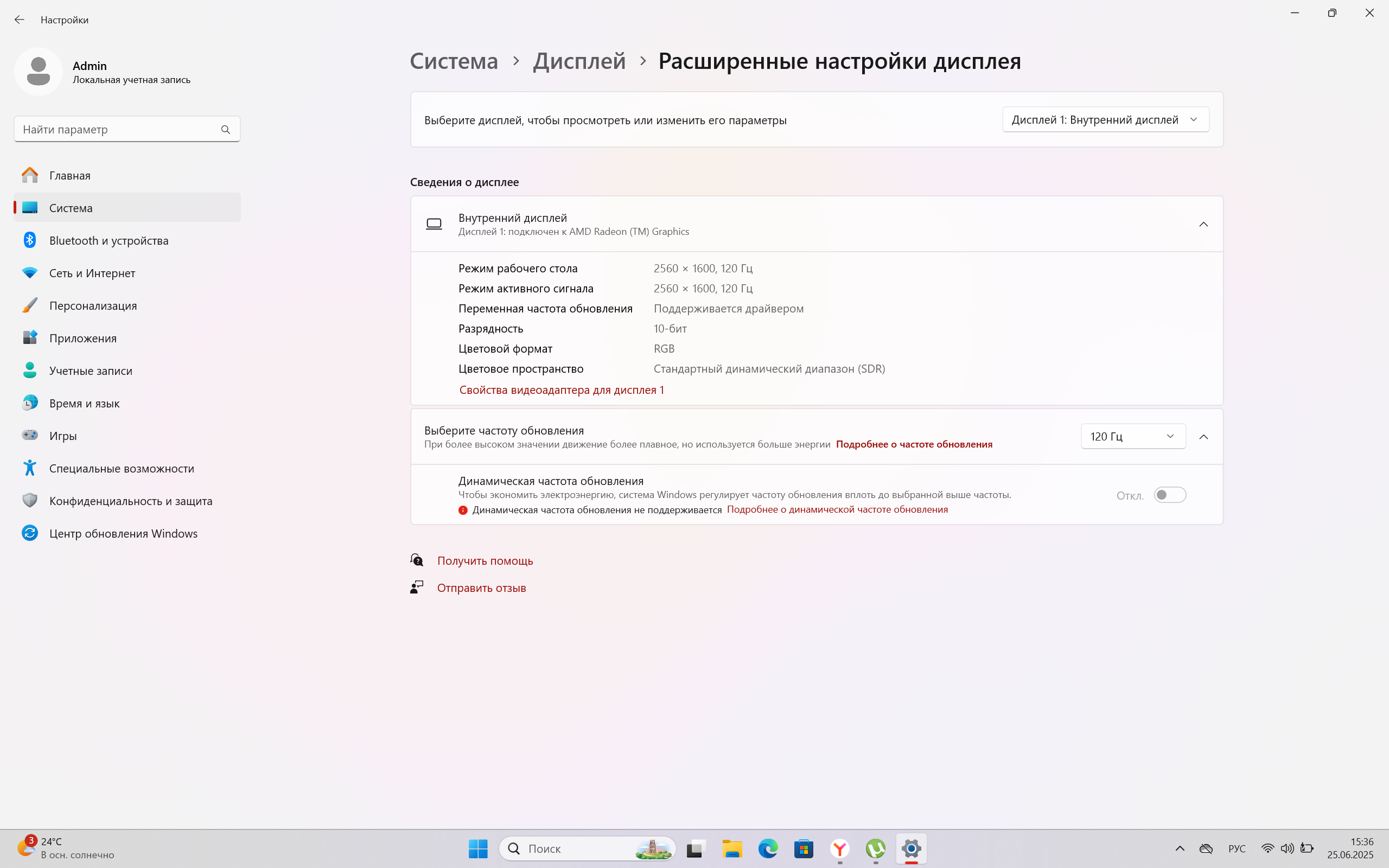This screenshot has width=1389, height=868.
Task: Open Wi-Fi network tray icon
Action: point(1267,848)
